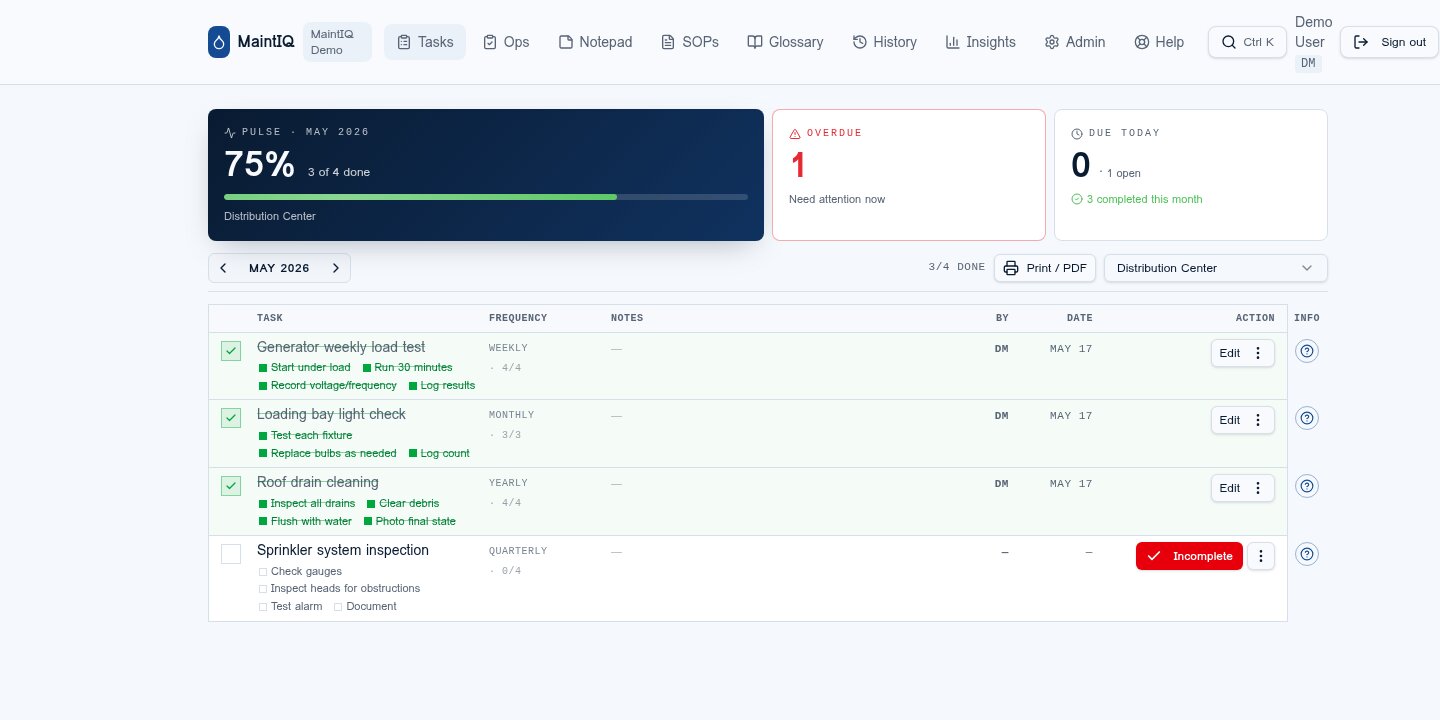Go to previous month with left chevron

click(x=223, y=268)
